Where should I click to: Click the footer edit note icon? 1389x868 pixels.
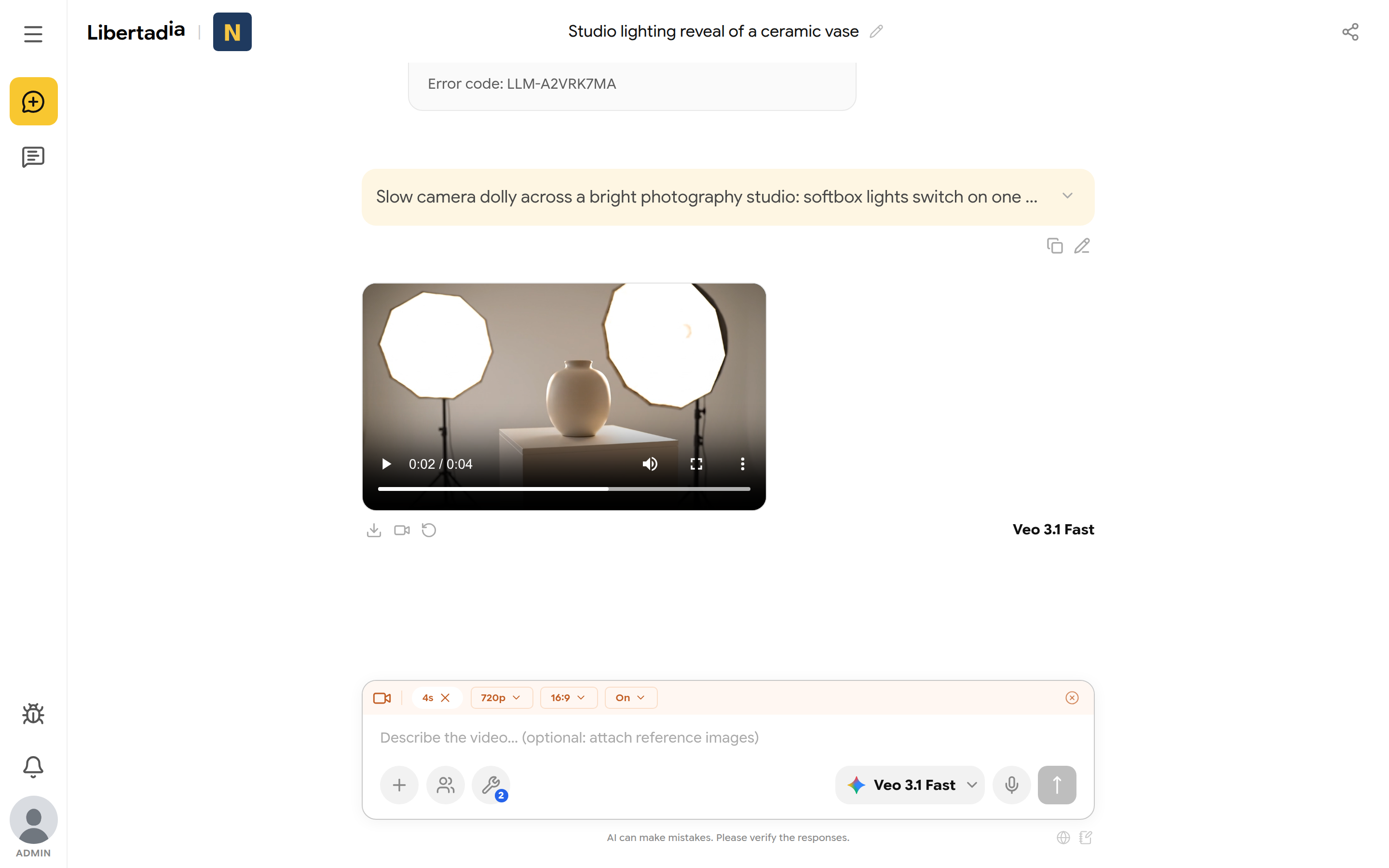(1085, 838)
